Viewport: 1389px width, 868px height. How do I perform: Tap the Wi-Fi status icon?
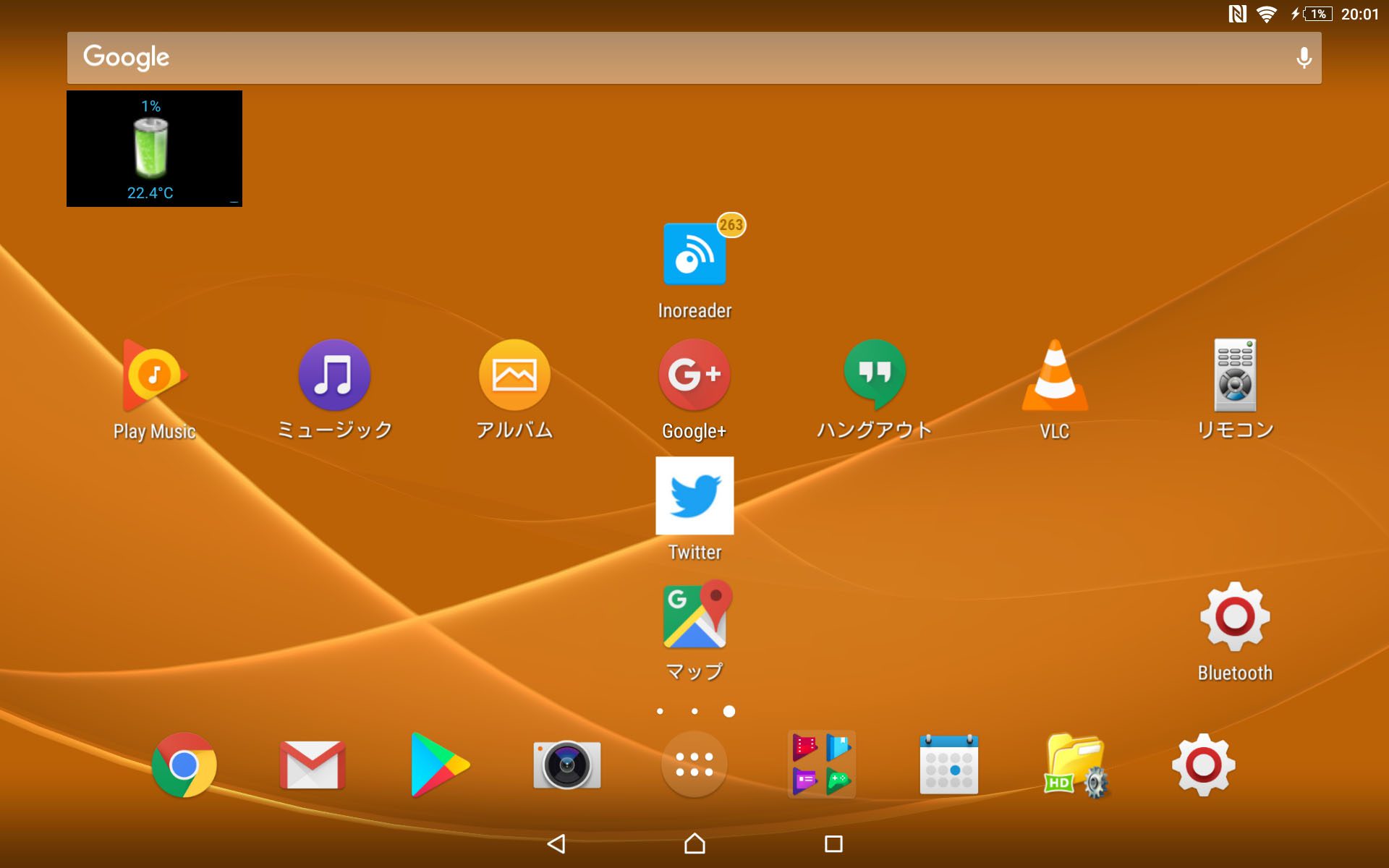tap(1267, 14)
